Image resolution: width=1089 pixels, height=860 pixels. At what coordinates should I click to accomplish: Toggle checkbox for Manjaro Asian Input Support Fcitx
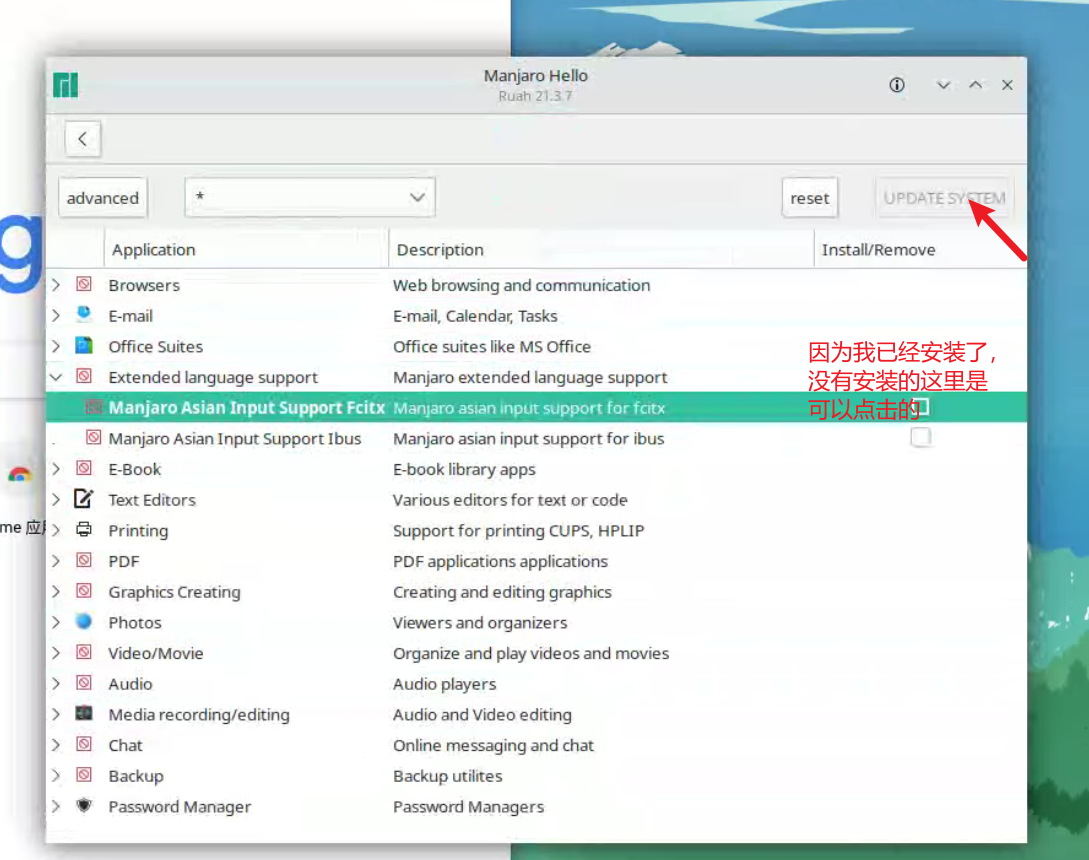coord(920,407)
